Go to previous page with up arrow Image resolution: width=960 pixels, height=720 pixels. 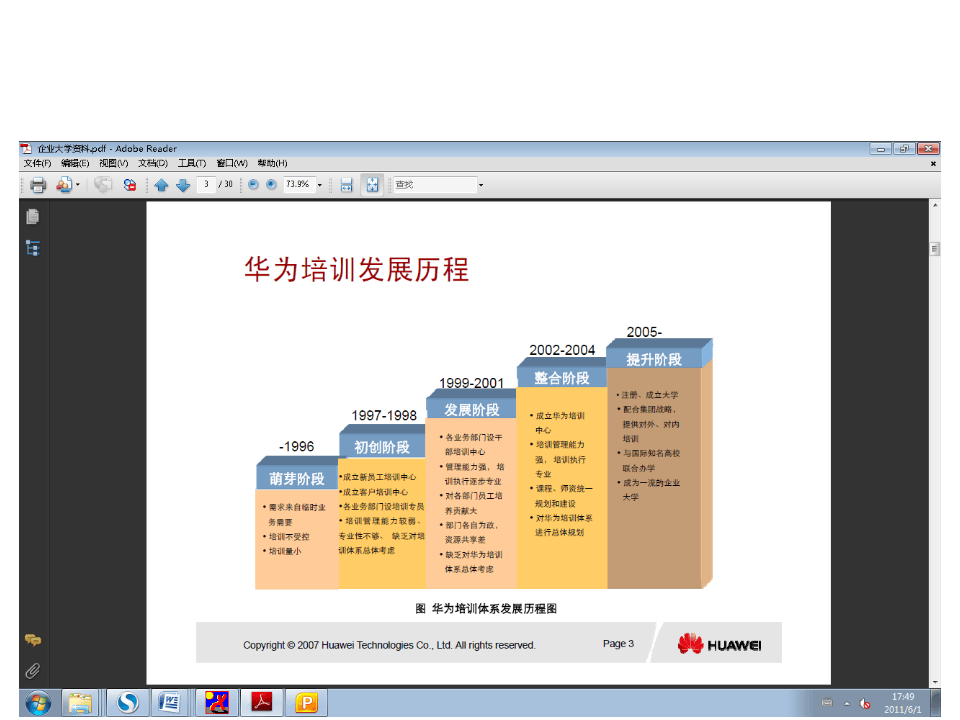(x=161, y=184)
